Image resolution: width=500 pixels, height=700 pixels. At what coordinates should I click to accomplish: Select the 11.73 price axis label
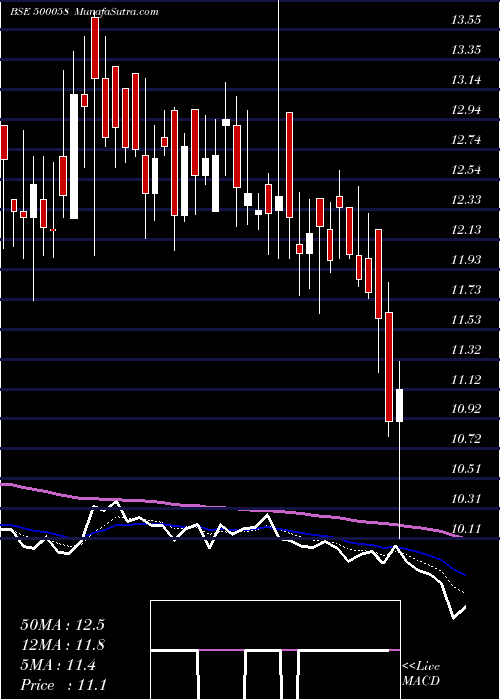click(466, 290)
